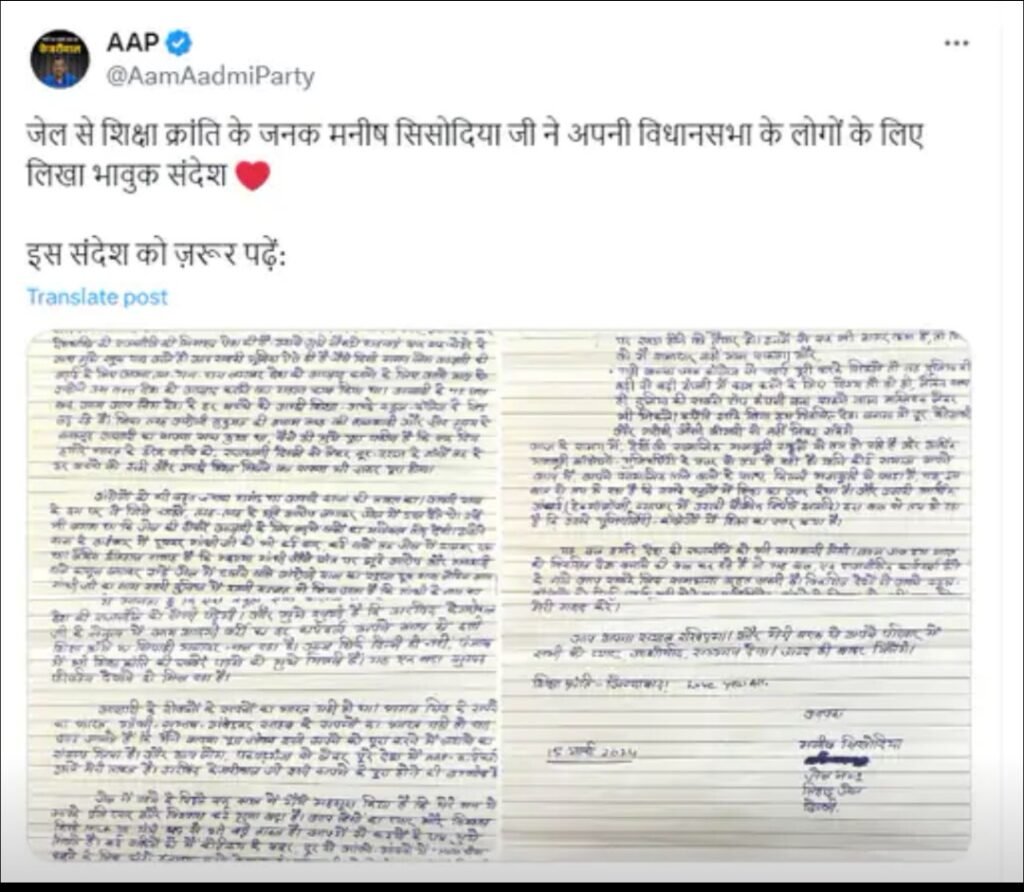Click the 'इस संदेश को ज़रूर पढ़ें' line
The height and width of the screenshot is (892, 1024).
coord(156,255)
